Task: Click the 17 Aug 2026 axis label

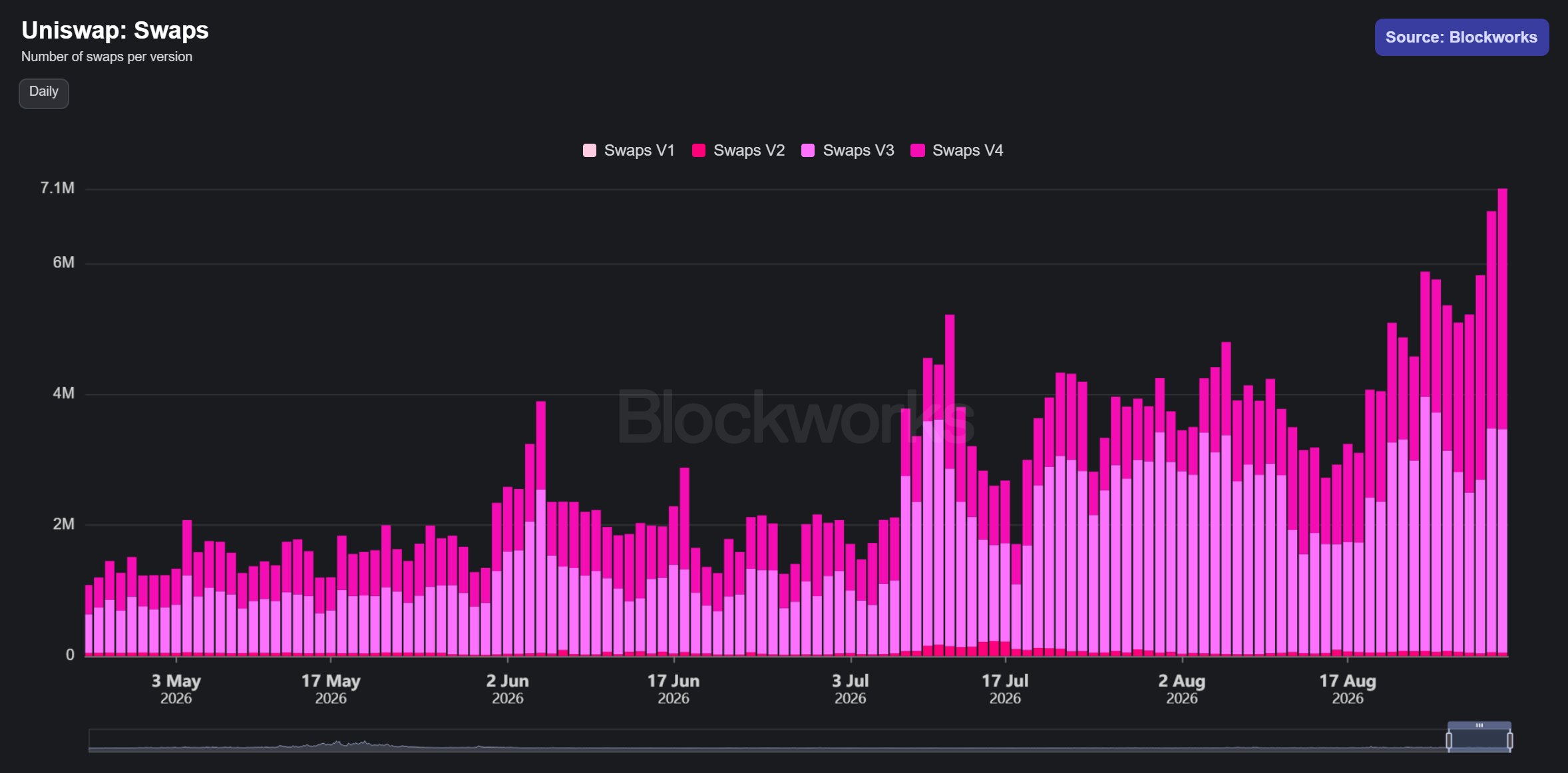Action: 1348,689
